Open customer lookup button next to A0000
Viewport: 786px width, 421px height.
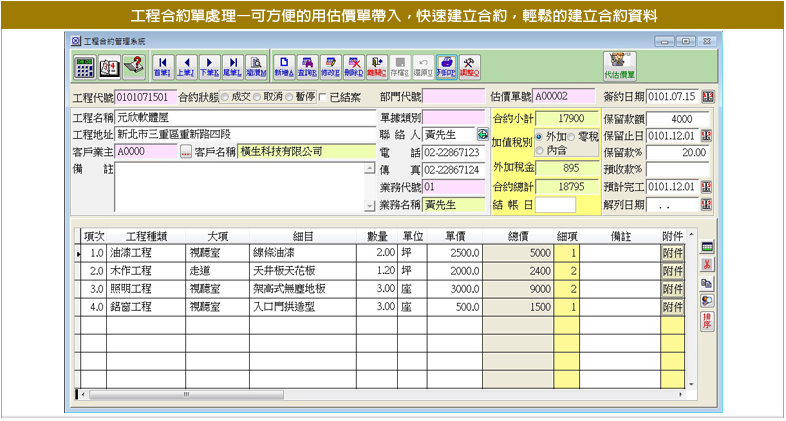click(185, 152)
